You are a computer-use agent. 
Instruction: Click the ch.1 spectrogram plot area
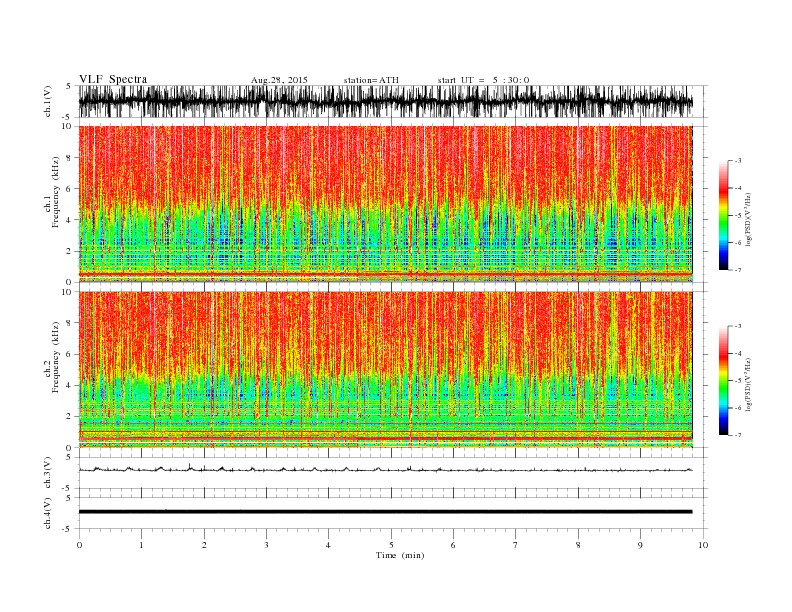(x=385, y=204)
